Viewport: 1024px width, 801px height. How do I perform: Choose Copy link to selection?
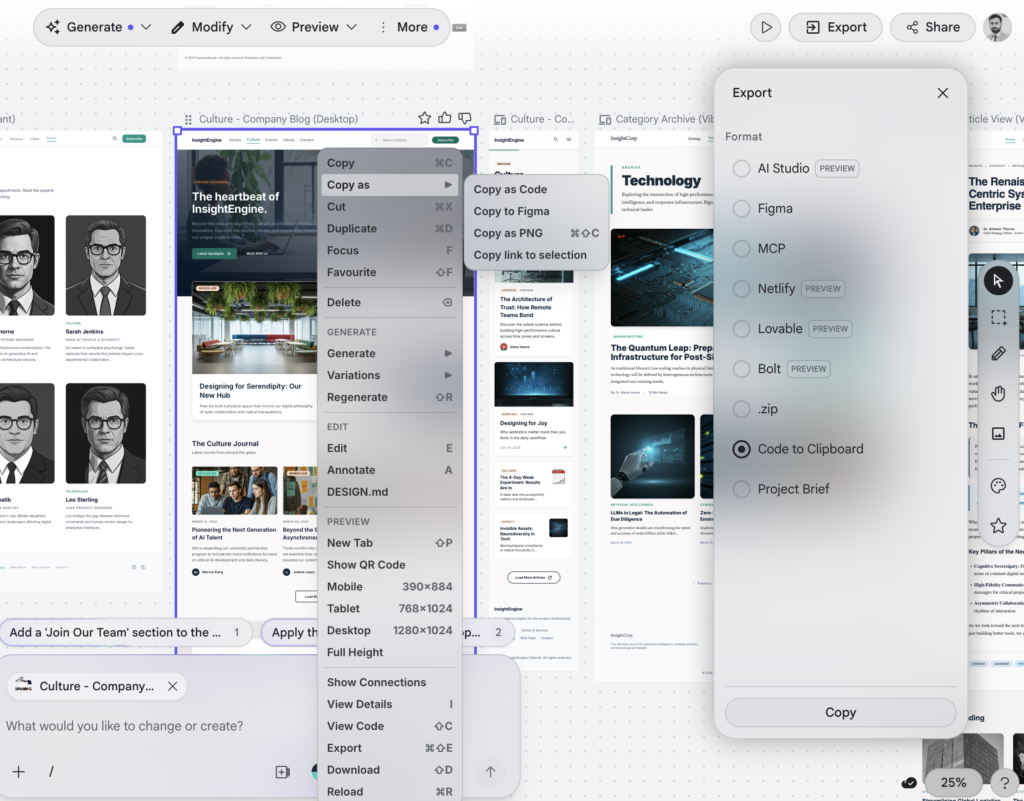click(x=536, y=255)
